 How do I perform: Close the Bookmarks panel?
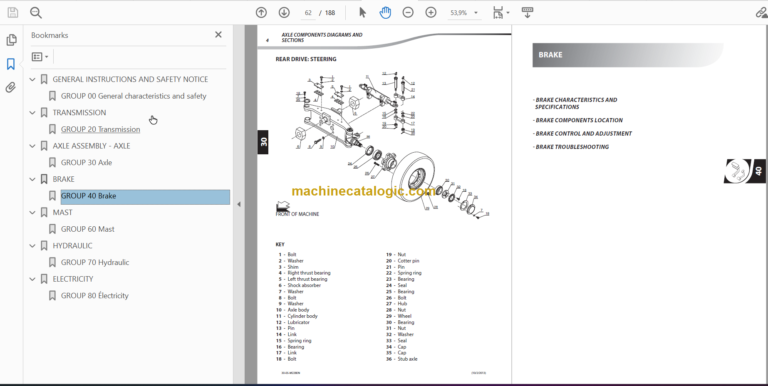click(x=218, y=34)
